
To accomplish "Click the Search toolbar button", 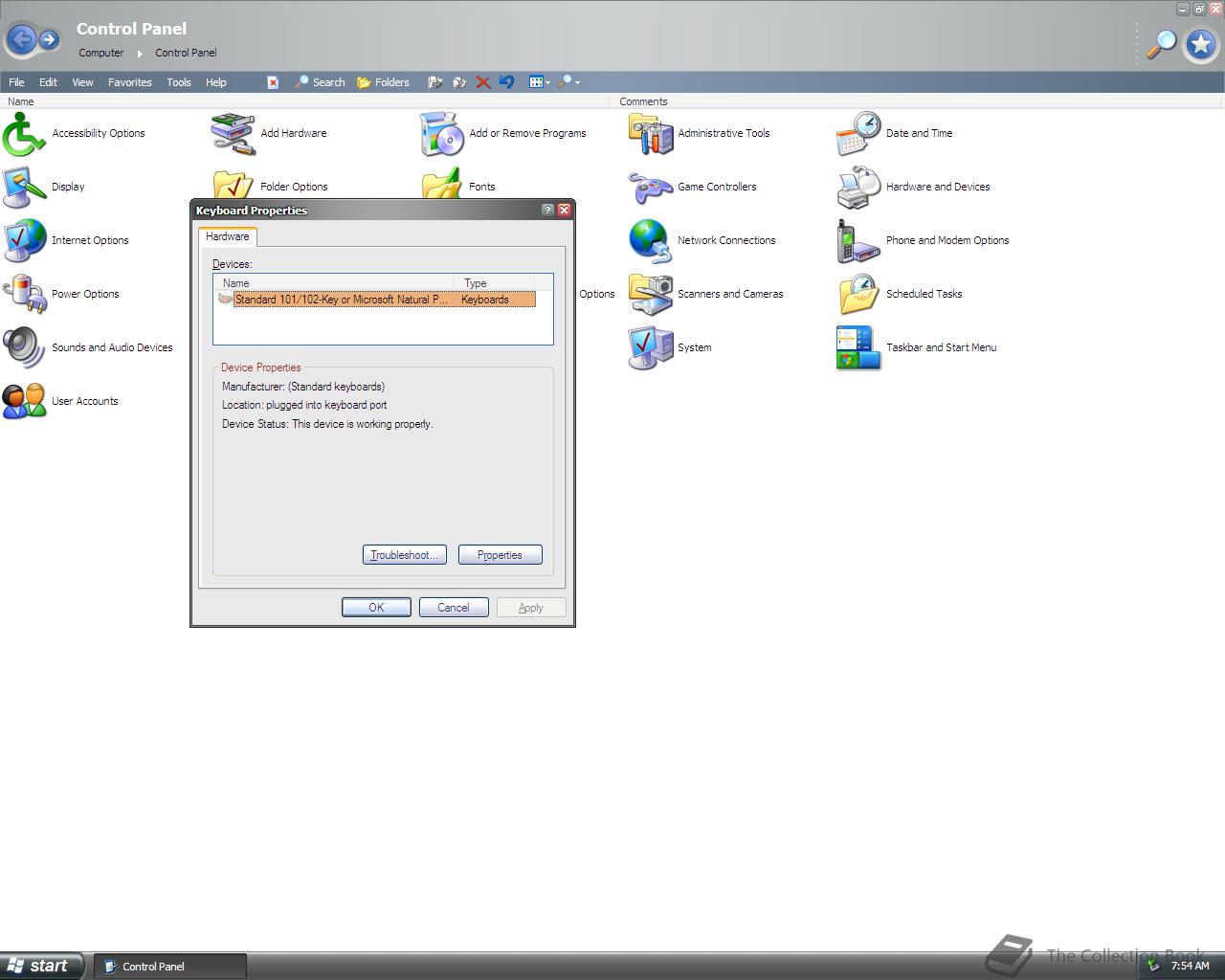I will point(320,82).
